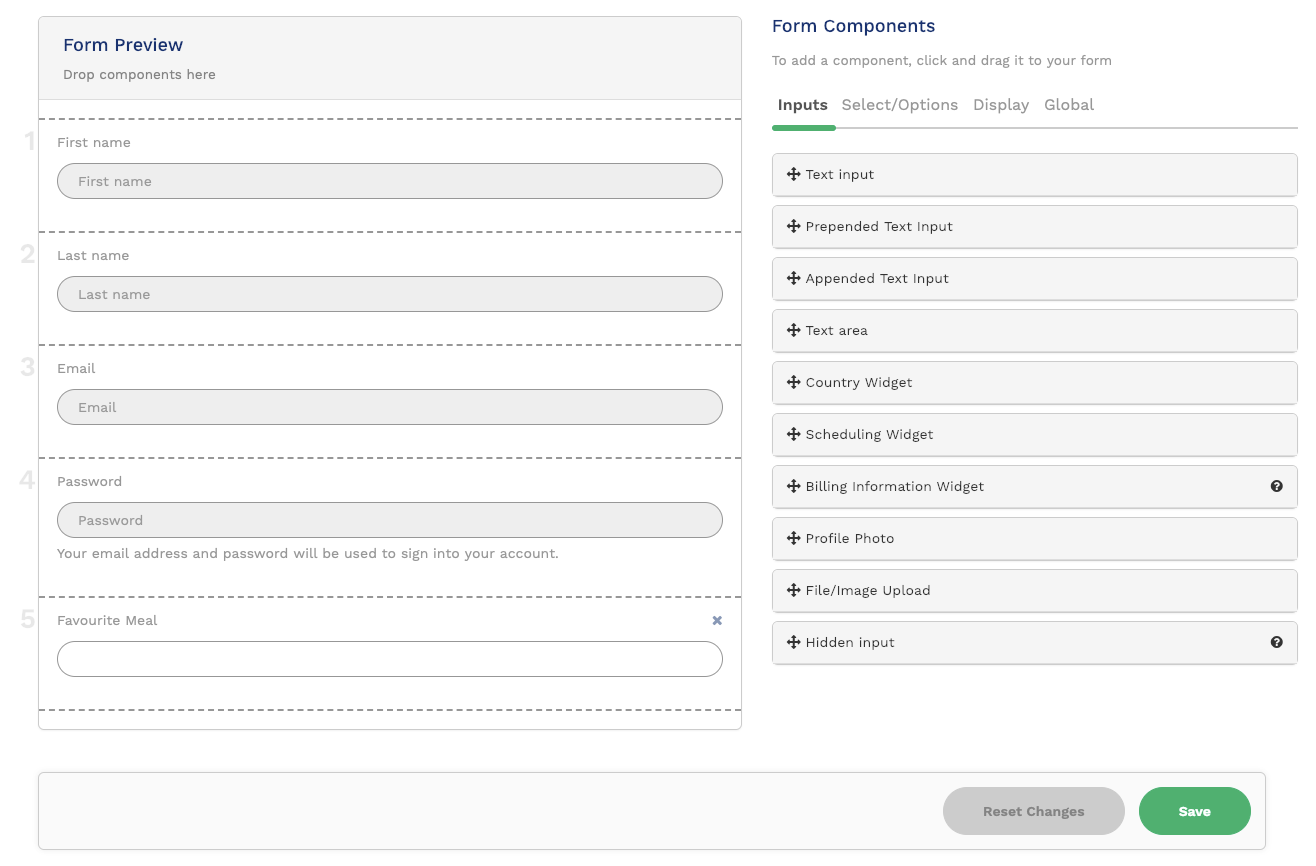Switch to the Select/Options tab

899,104
